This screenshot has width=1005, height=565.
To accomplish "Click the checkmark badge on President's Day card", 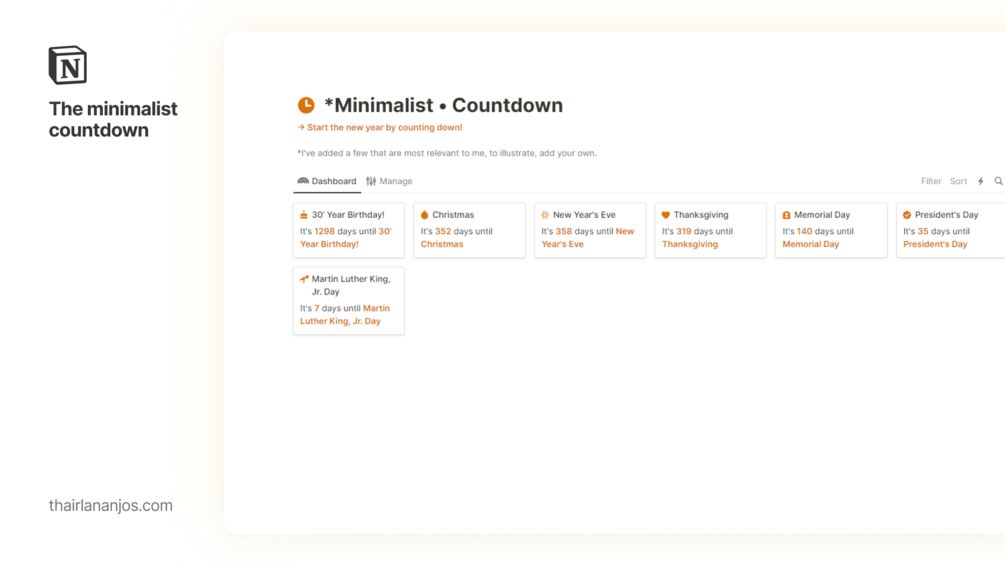I will [907, 215].
